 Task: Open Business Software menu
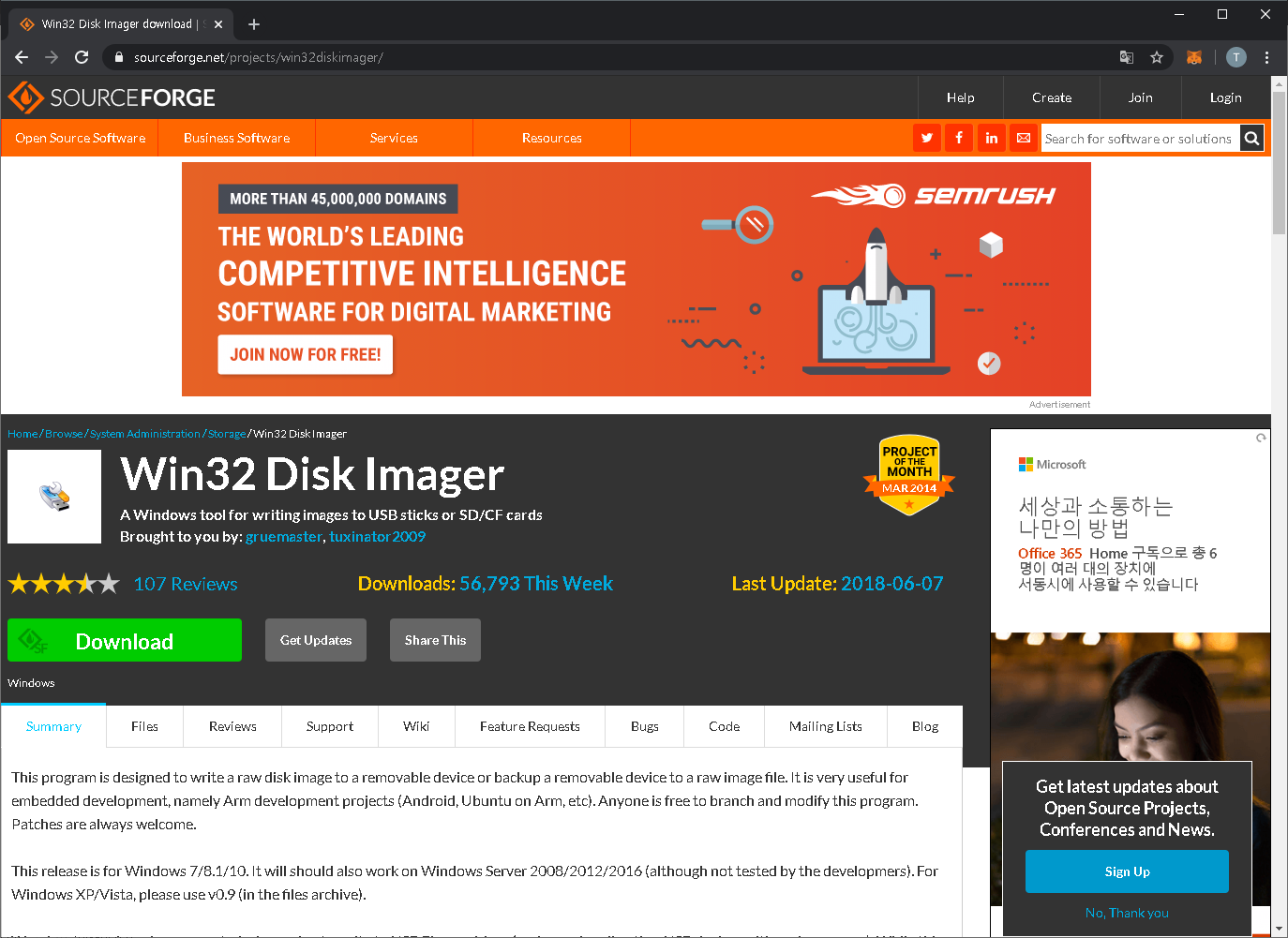(x=236, y=138)
